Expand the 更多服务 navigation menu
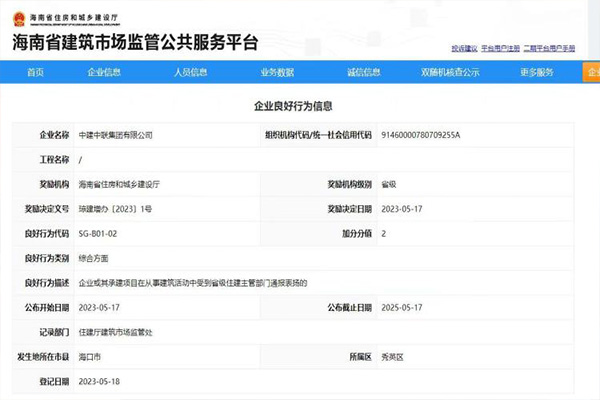The width and height of the screenshot is (600, 400). 537,72
